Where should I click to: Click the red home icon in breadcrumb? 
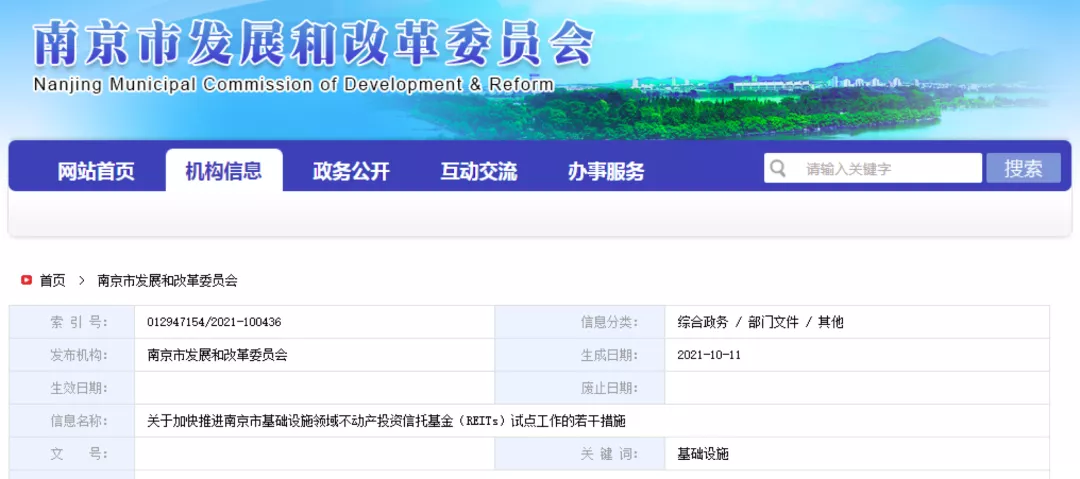[x=27, y=281]
